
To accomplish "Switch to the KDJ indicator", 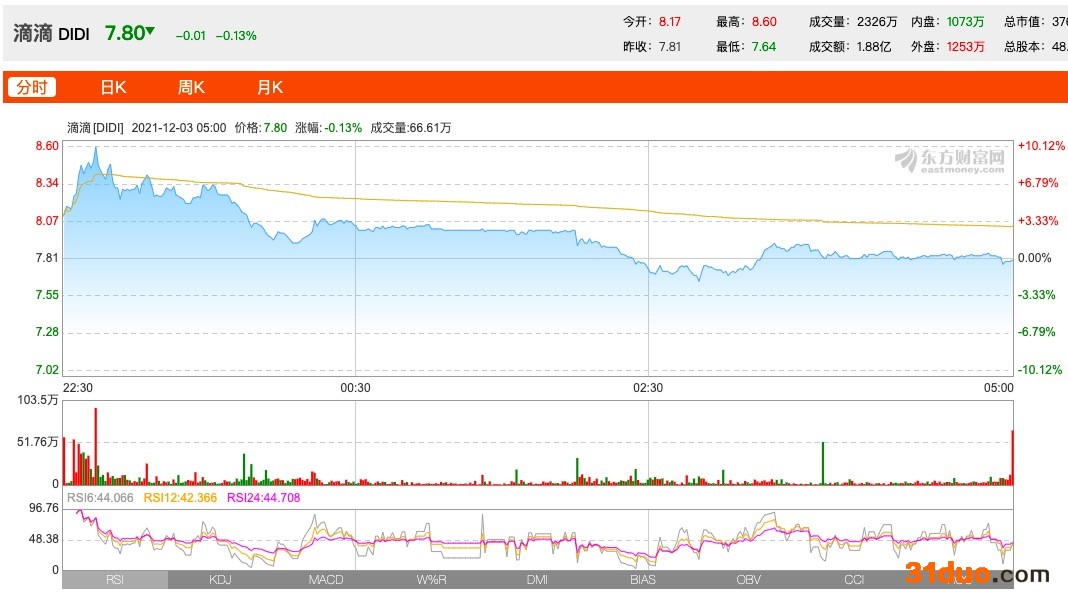I will [220, 580].
